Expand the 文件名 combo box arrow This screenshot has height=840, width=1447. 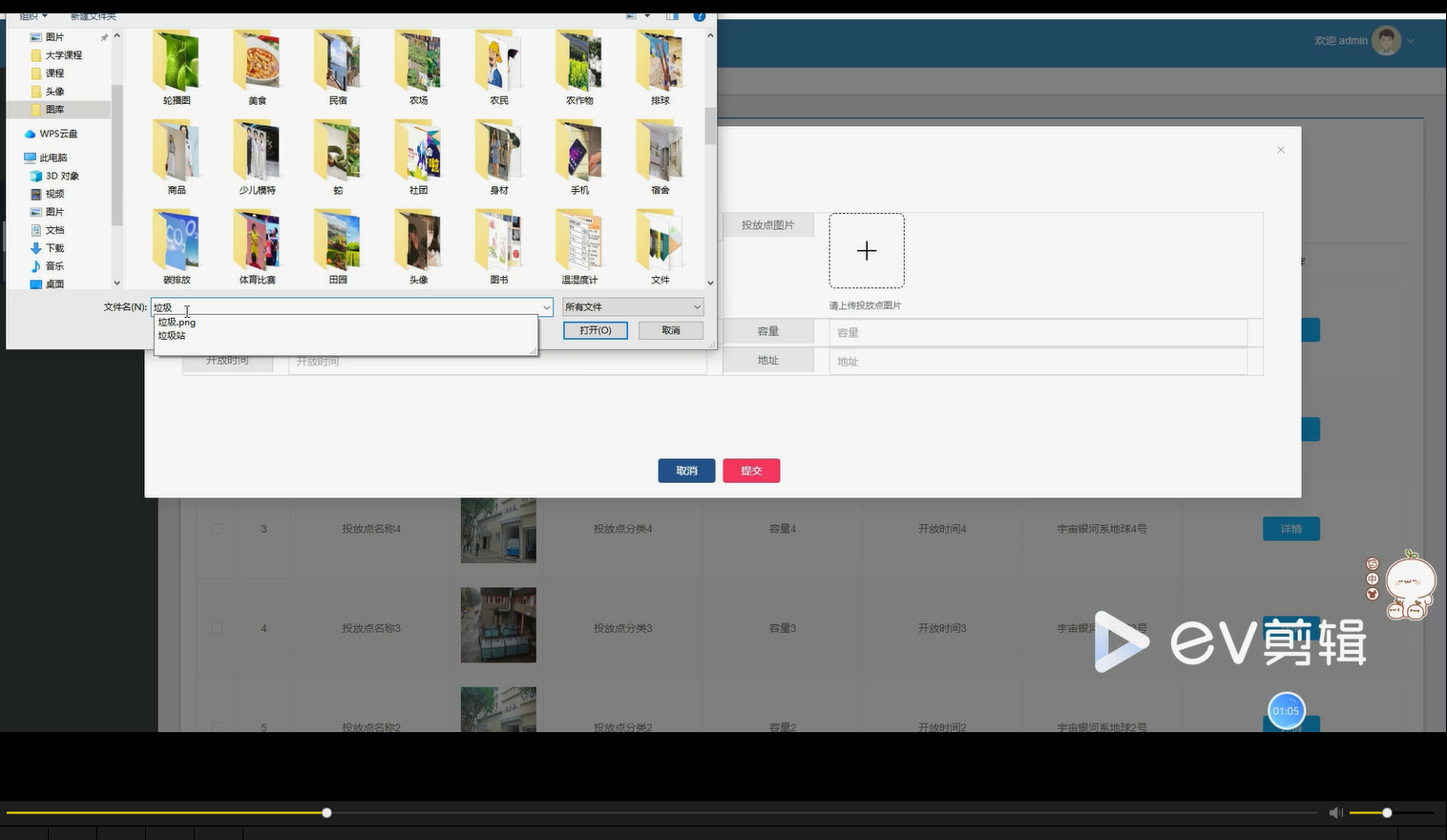coord(546,307)
